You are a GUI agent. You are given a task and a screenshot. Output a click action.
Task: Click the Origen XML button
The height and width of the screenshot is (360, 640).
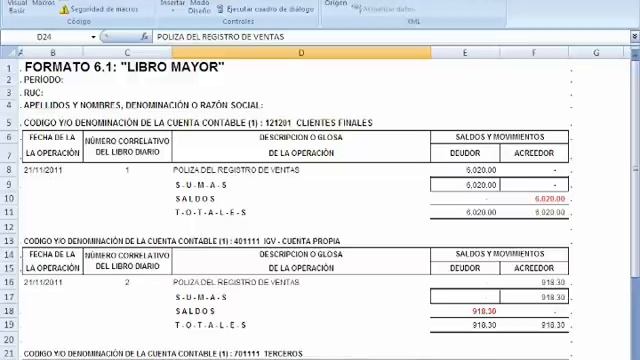pyautogui.click(x=336, y=3)
